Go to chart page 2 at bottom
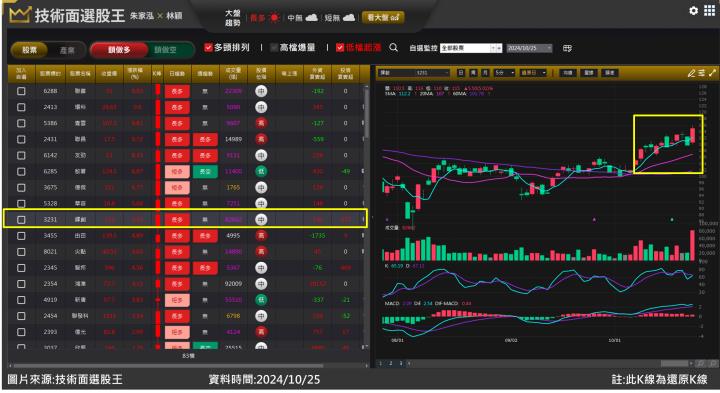 [391, 363]
